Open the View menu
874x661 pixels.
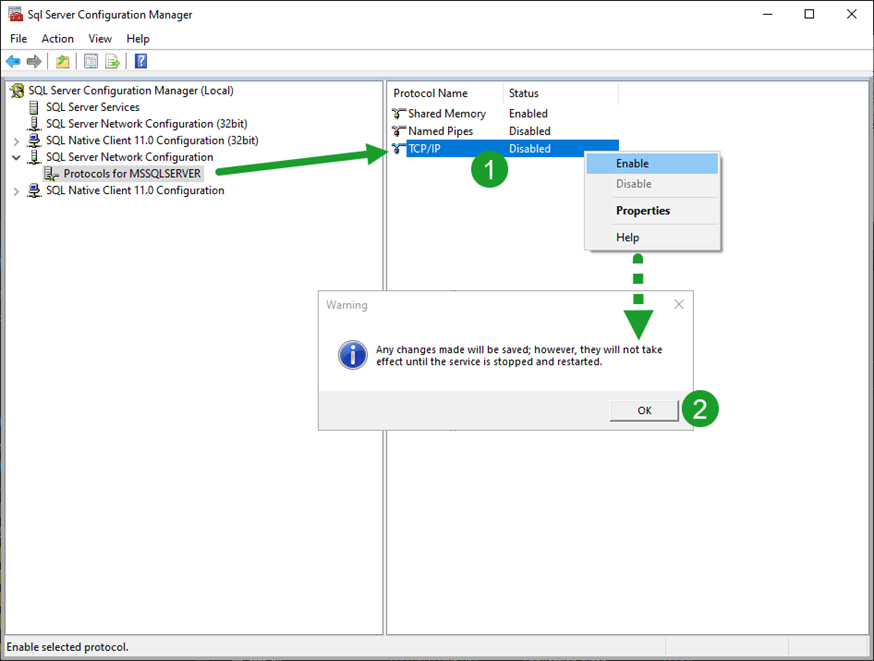100,38
